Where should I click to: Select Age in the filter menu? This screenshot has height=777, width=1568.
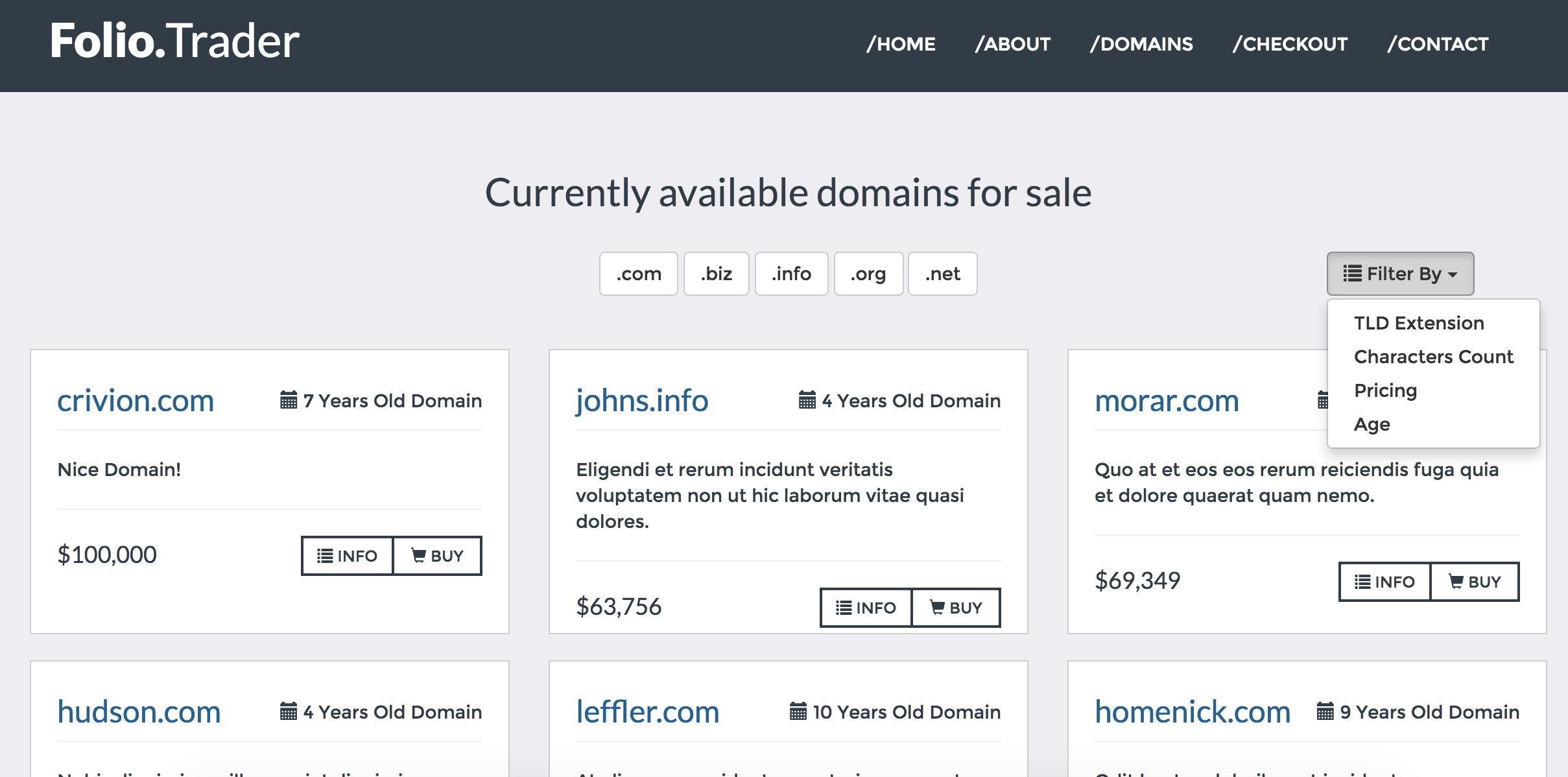pos(1372,424)
